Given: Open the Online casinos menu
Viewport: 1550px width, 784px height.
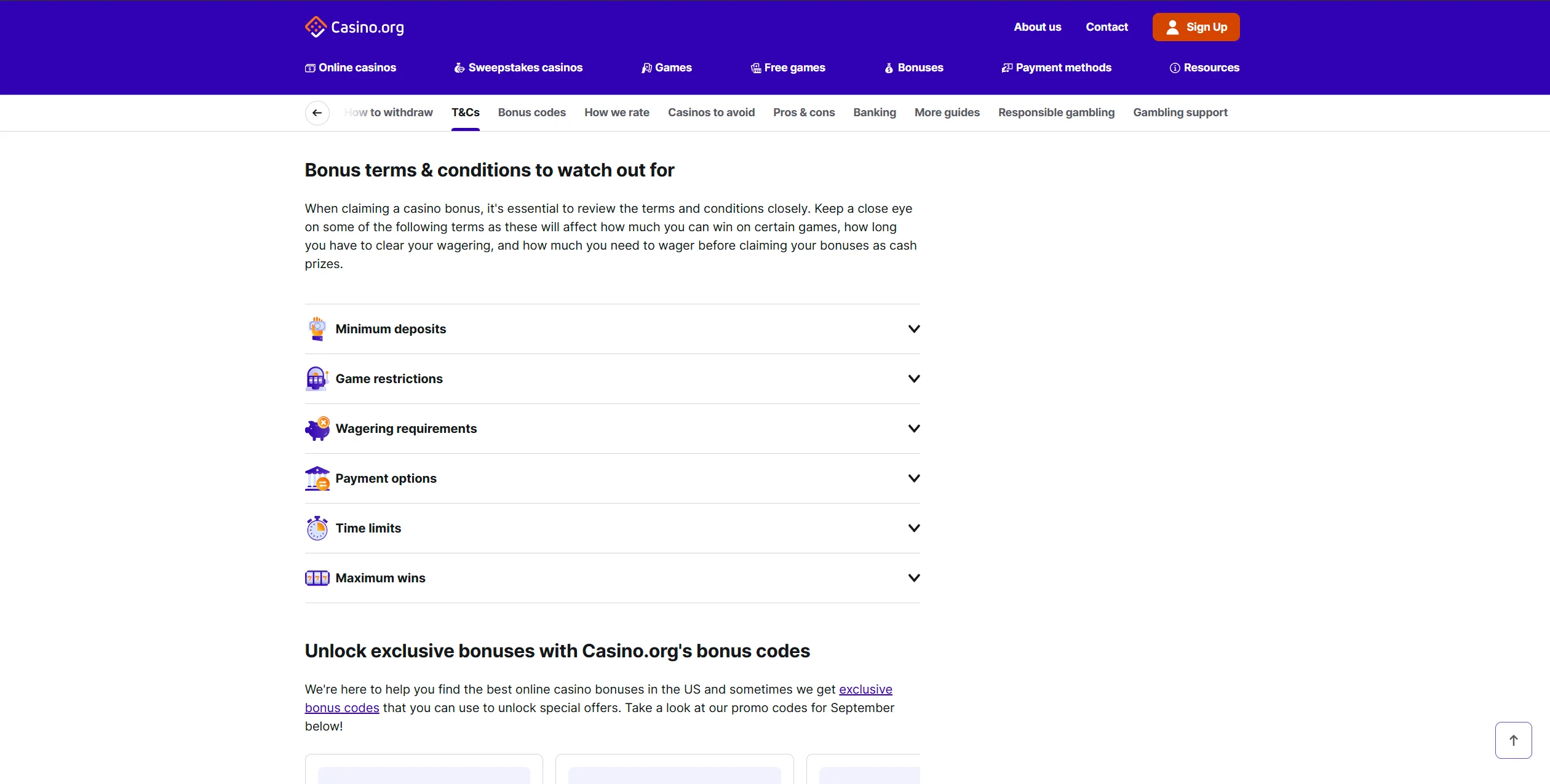Looking at the screenshot, I should pos(351,68).
